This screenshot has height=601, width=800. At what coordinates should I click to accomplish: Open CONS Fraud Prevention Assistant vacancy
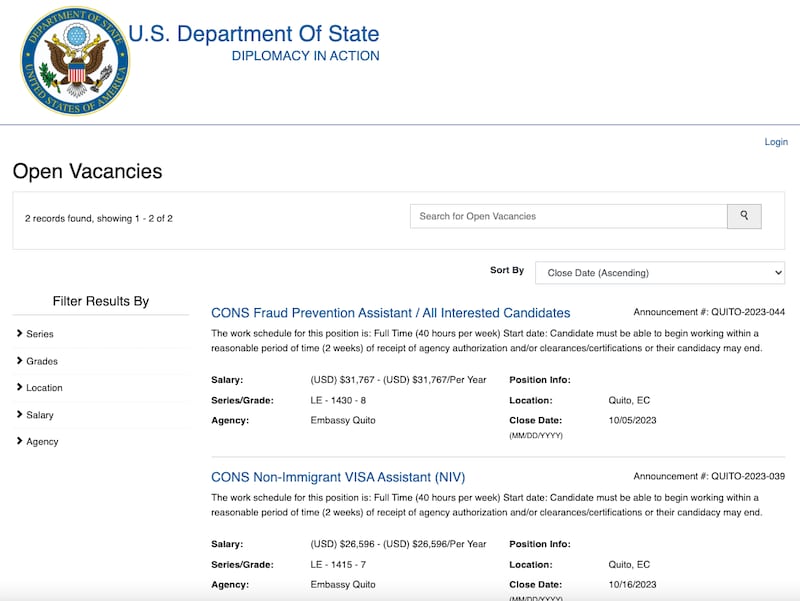390,313
